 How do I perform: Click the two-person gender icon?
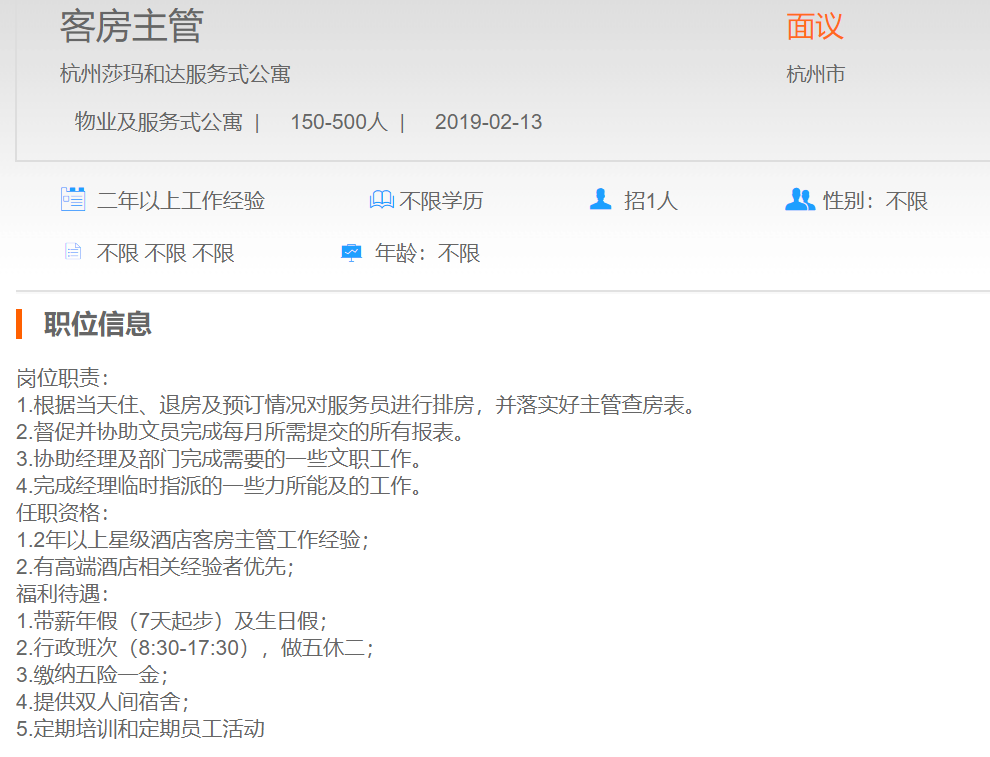click(799, 199)
